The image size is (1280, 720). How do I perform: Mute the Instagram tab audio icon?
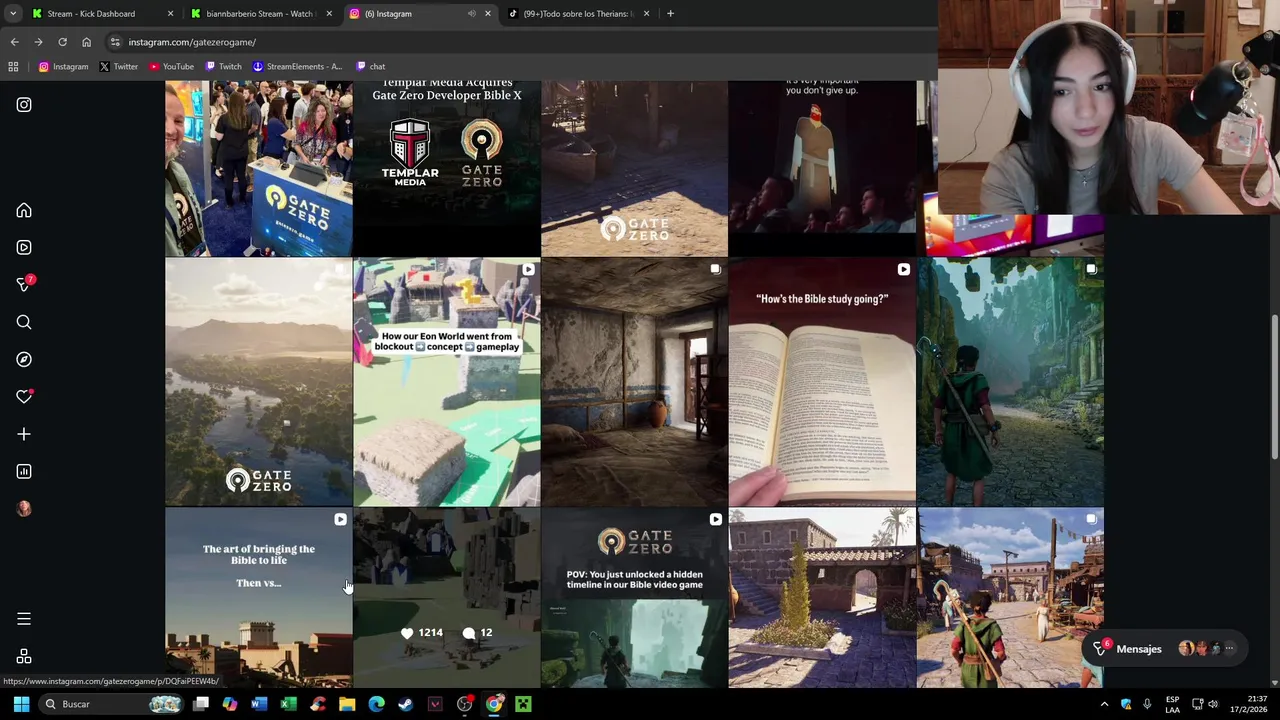(x=471, y=14)
